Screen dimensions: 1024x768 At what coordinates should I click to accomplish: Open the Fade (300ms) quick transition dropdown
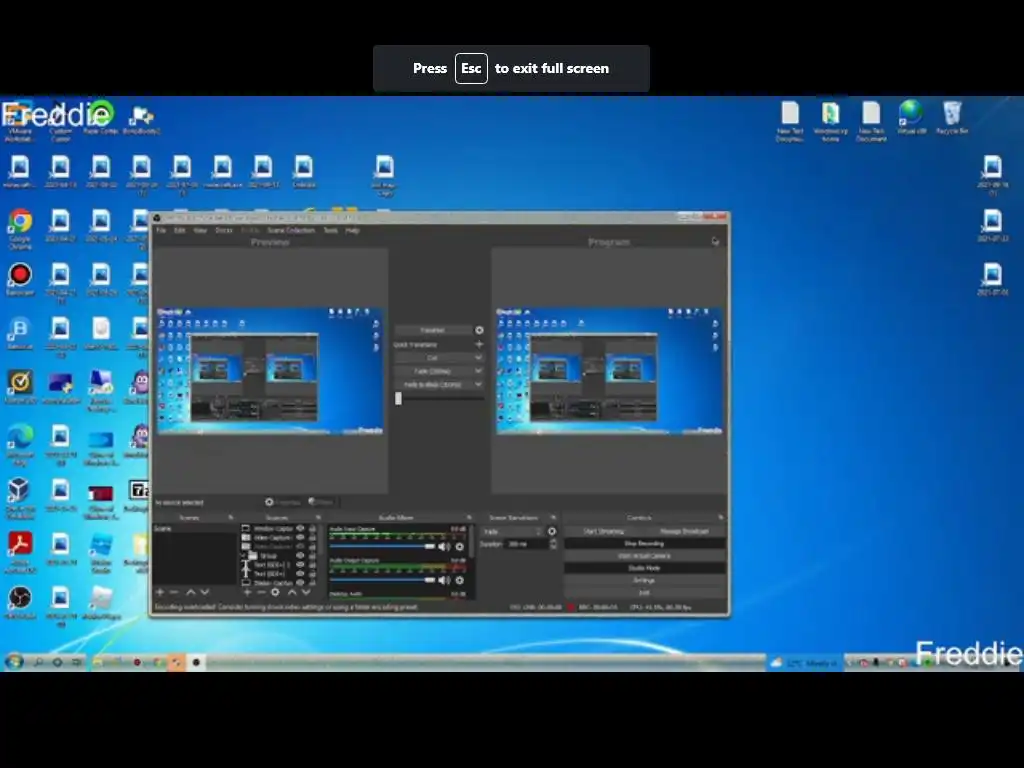[478, 371]
